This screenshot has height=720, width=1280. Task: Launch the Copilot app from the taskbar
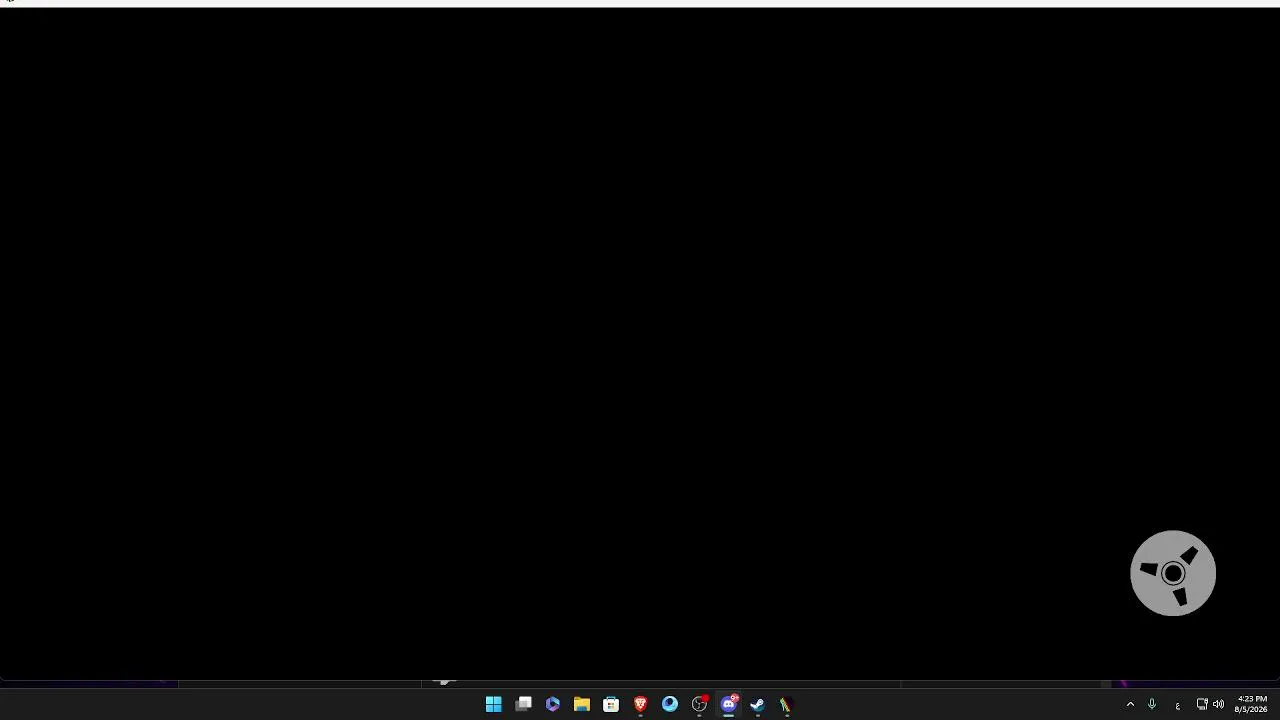[x=552, y=705]
